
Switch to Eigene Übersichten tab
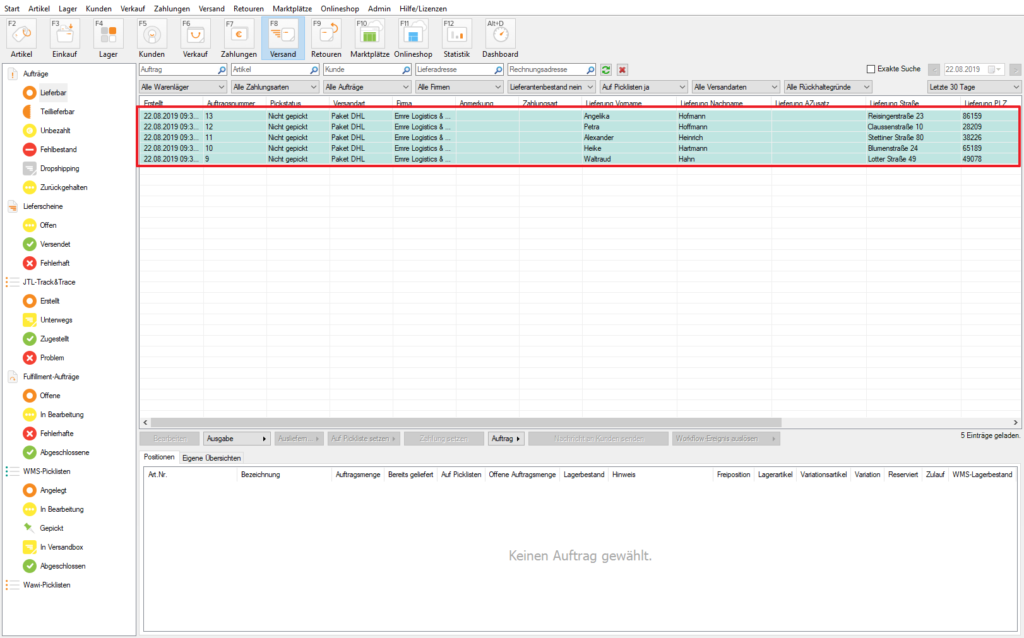[210, 457]
